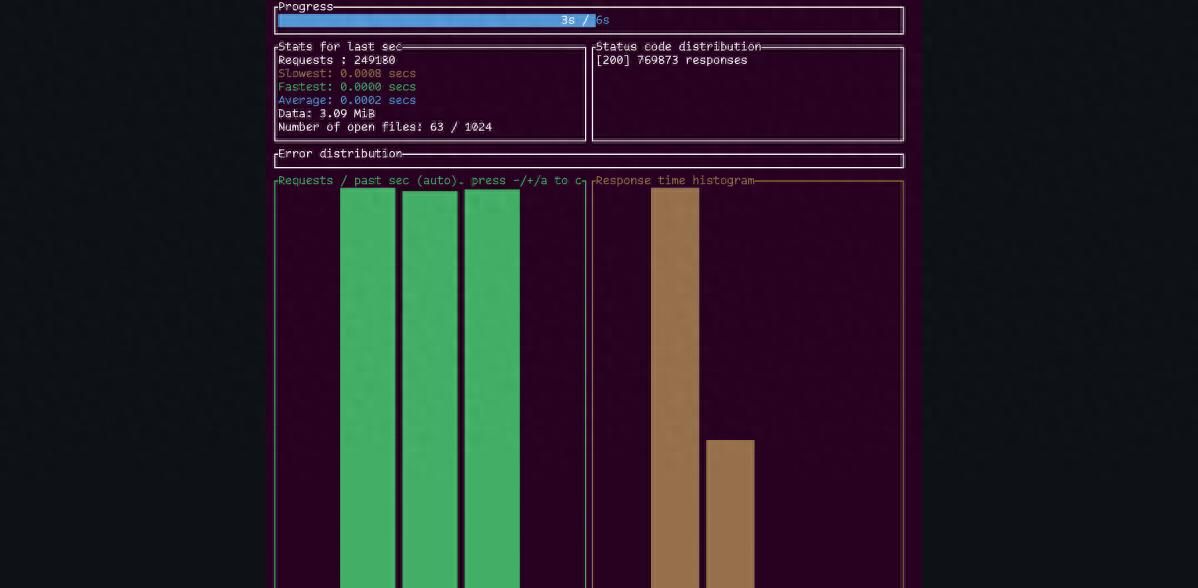Click the "[200] 769873 responses" entry
This screenshot has height=588, width=1198.
click(671, 60)
